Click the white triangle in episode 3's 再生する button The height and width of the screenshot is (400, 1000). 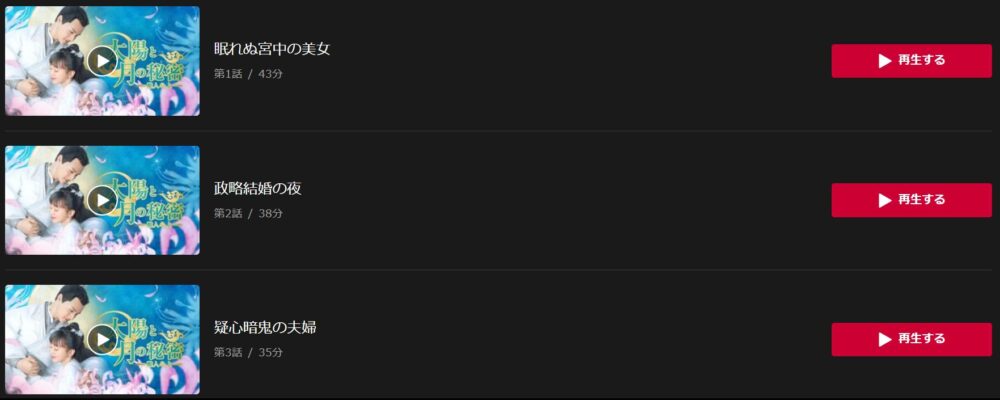click(x=884, y=339)
